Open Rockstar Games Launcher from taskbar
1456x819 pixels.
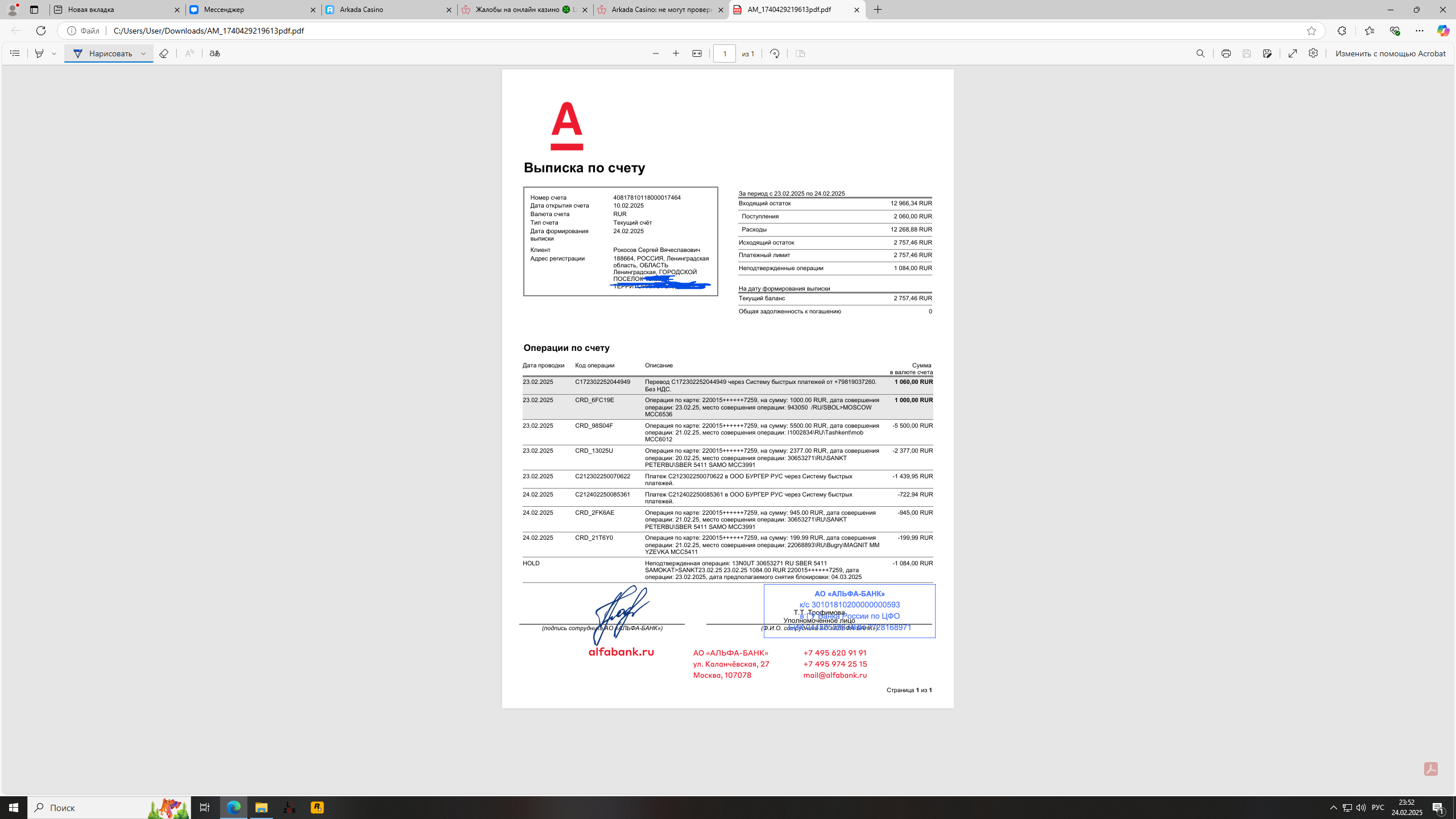[317, 808]
